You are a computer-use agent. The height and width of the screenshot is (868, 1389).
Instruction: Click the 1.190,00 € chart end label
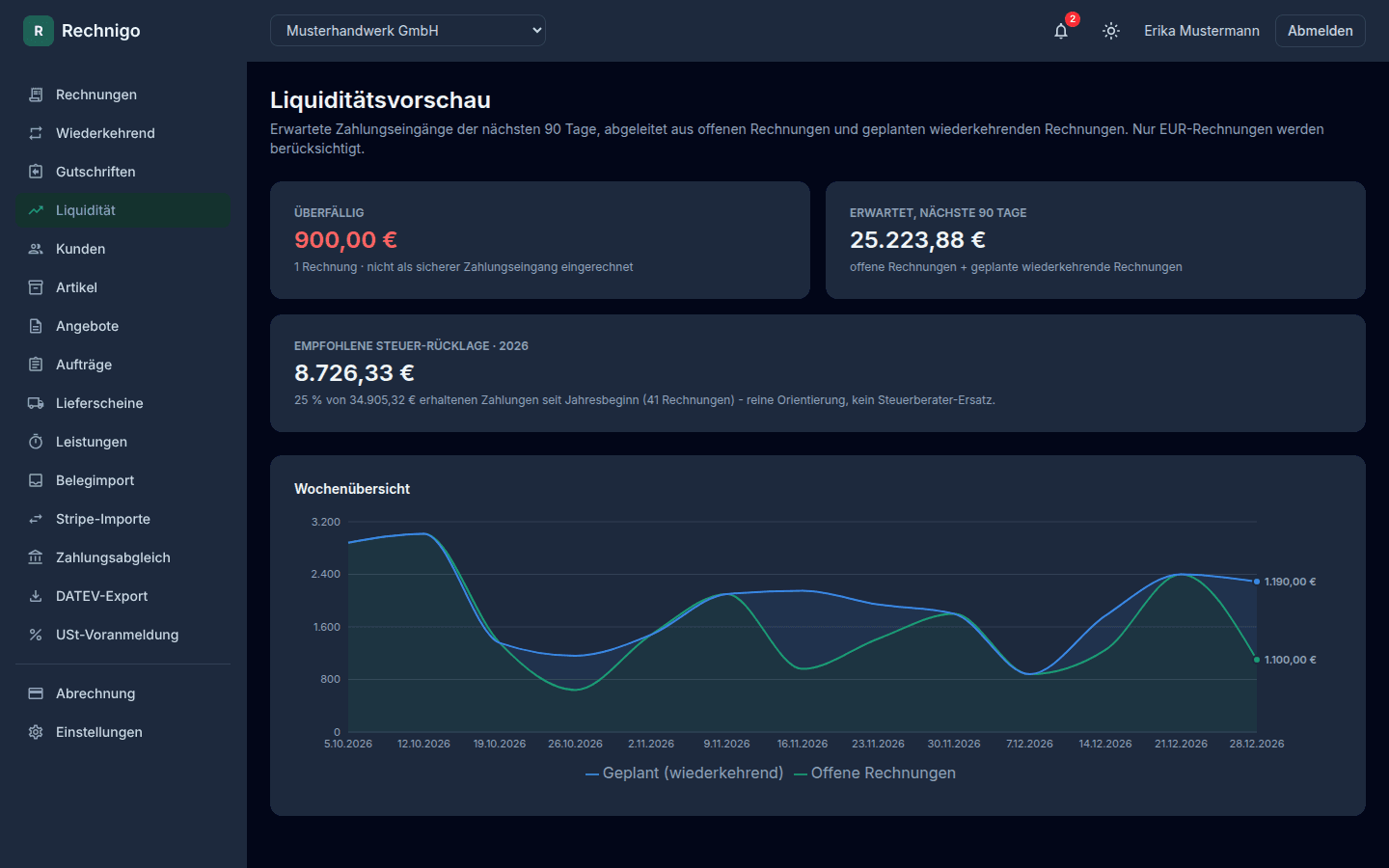[1290, 582]
